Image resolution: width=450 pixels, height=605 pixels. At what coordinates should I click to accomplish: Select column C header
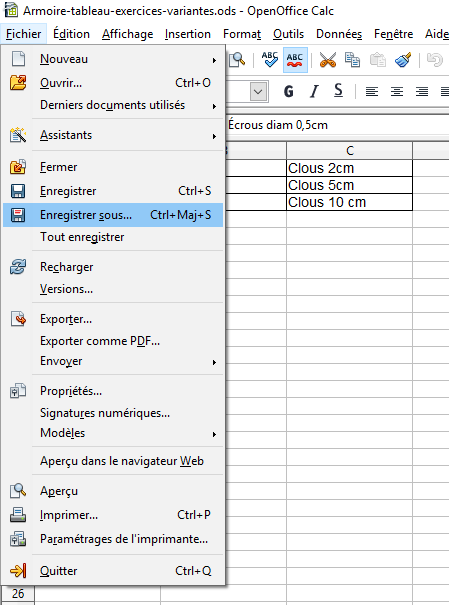(350, 150)
